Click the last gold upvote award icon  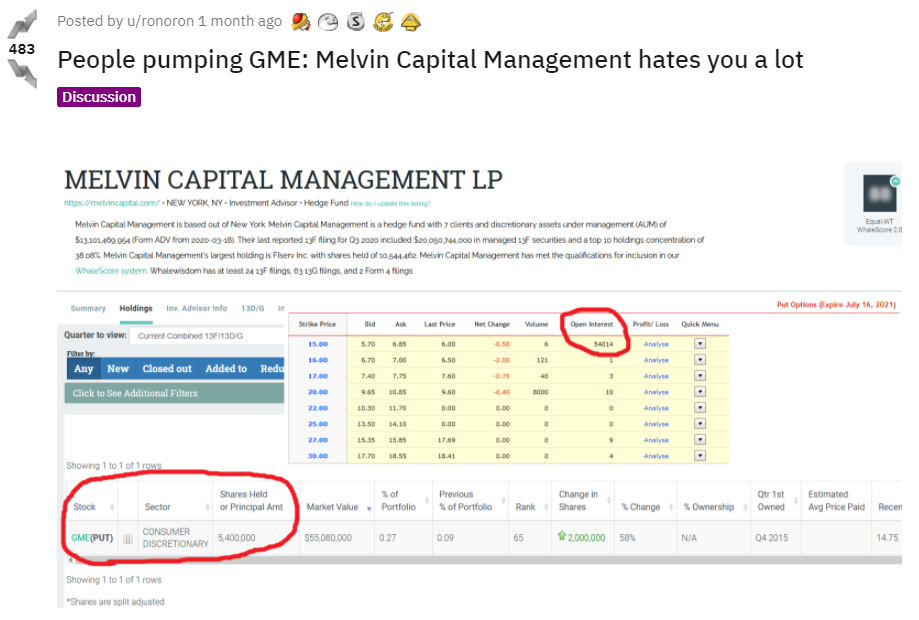pos(411,21)
